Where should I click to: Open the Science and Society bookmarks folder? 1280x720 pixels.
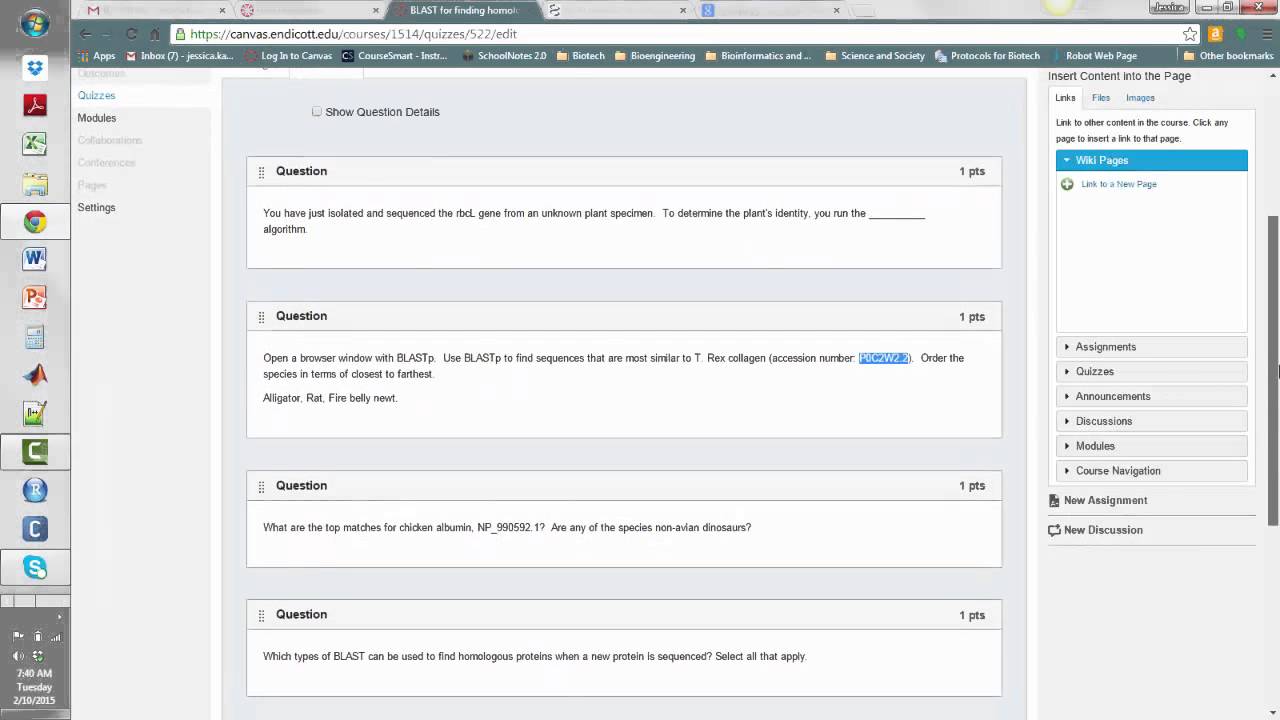tap(874, 56)
